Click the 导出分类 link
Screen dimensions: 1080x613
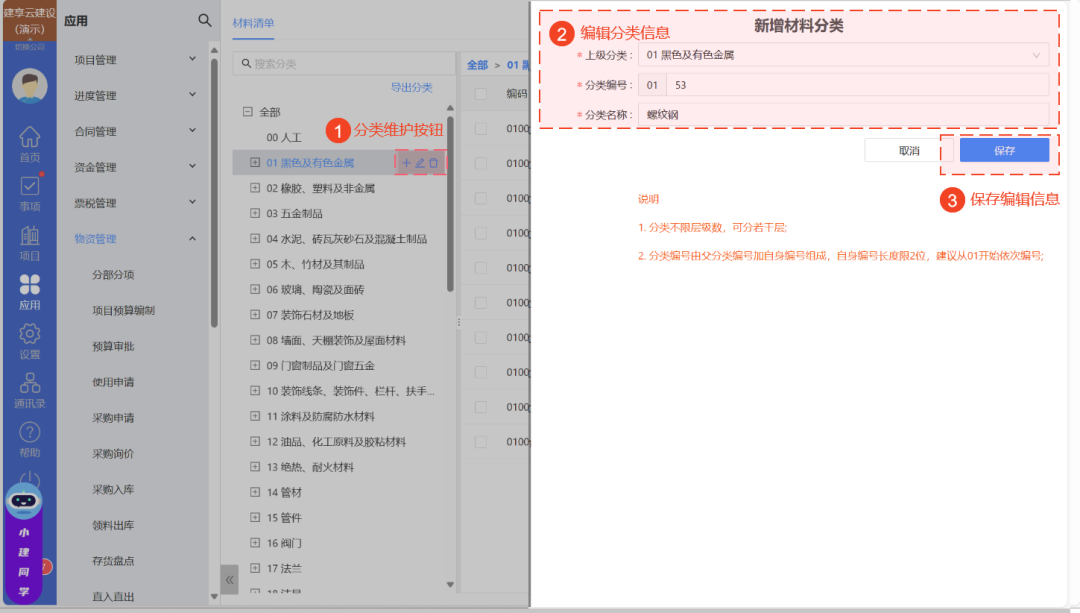point(411,88)
